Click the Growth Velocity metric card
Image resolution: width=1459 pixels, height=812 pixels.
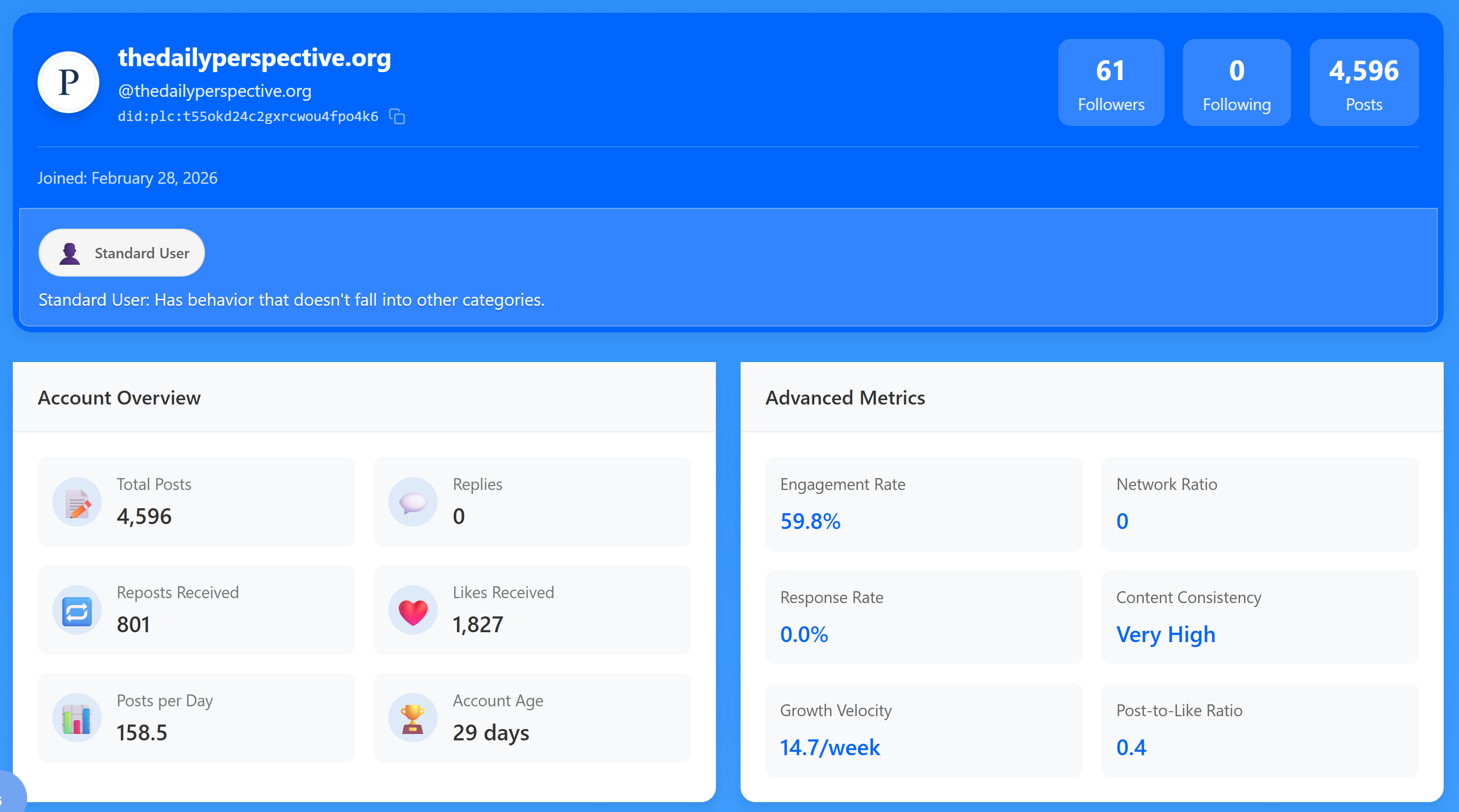922,730
